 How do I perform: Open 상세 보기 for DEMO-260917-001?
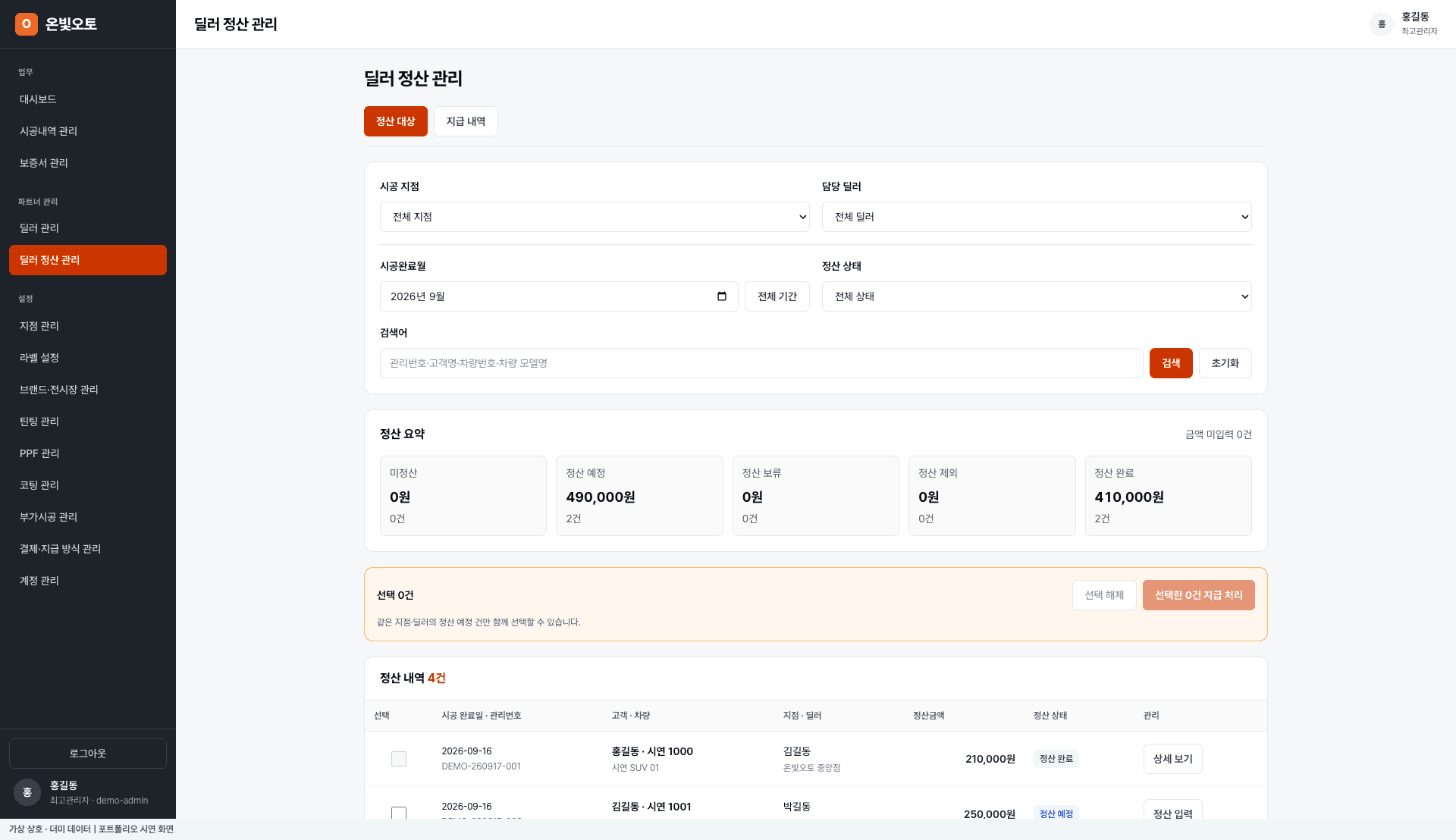pyautogui.click(x=1173, y=759)
